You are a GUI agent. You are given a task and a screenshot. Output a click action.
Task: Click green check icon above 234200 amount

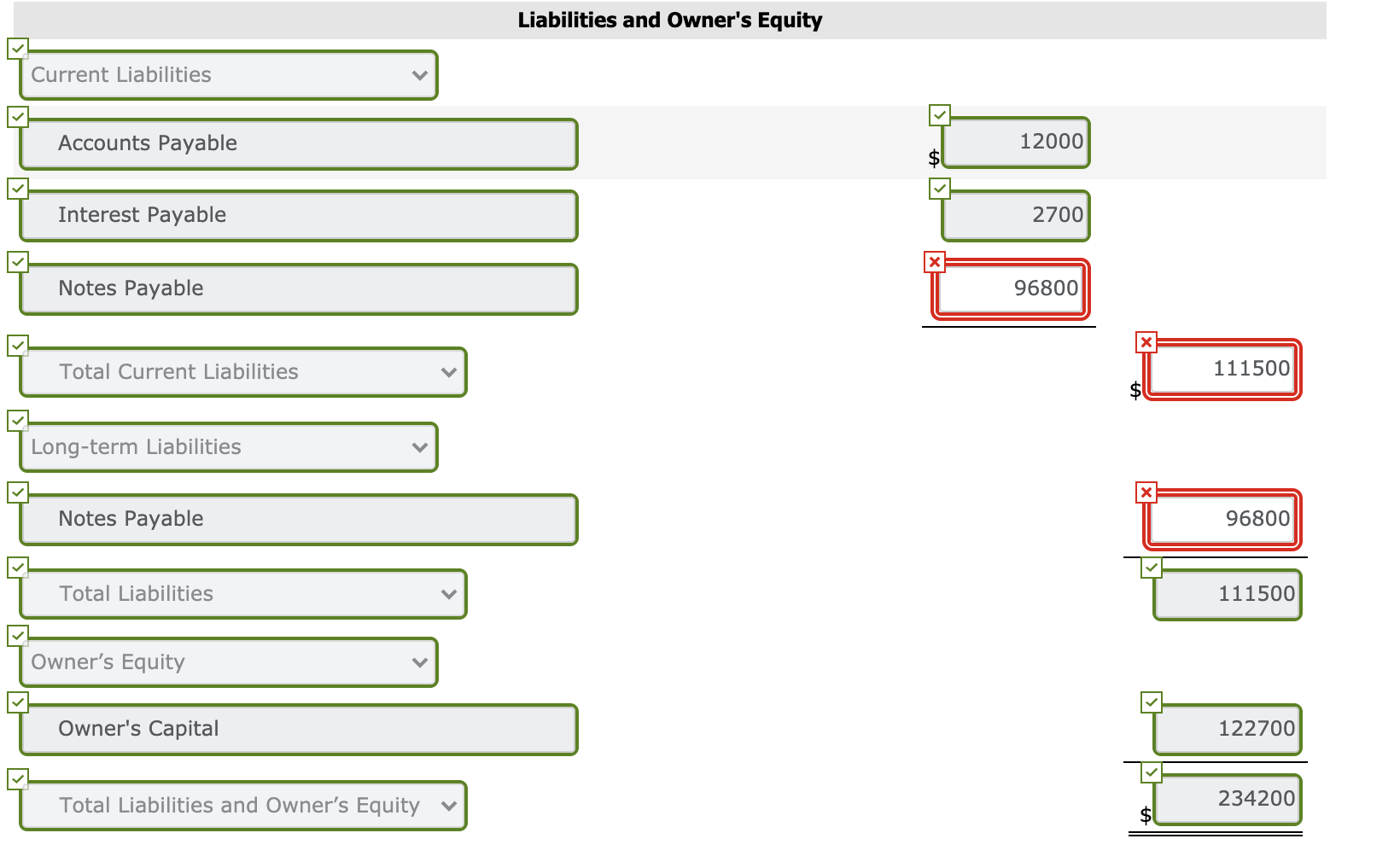(1152, 772)
